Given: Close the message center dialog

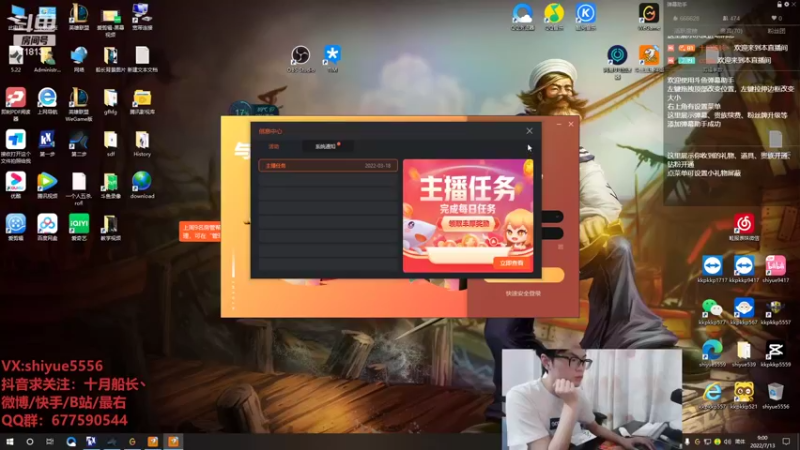Looking at the screenshot, I should 529,131.
